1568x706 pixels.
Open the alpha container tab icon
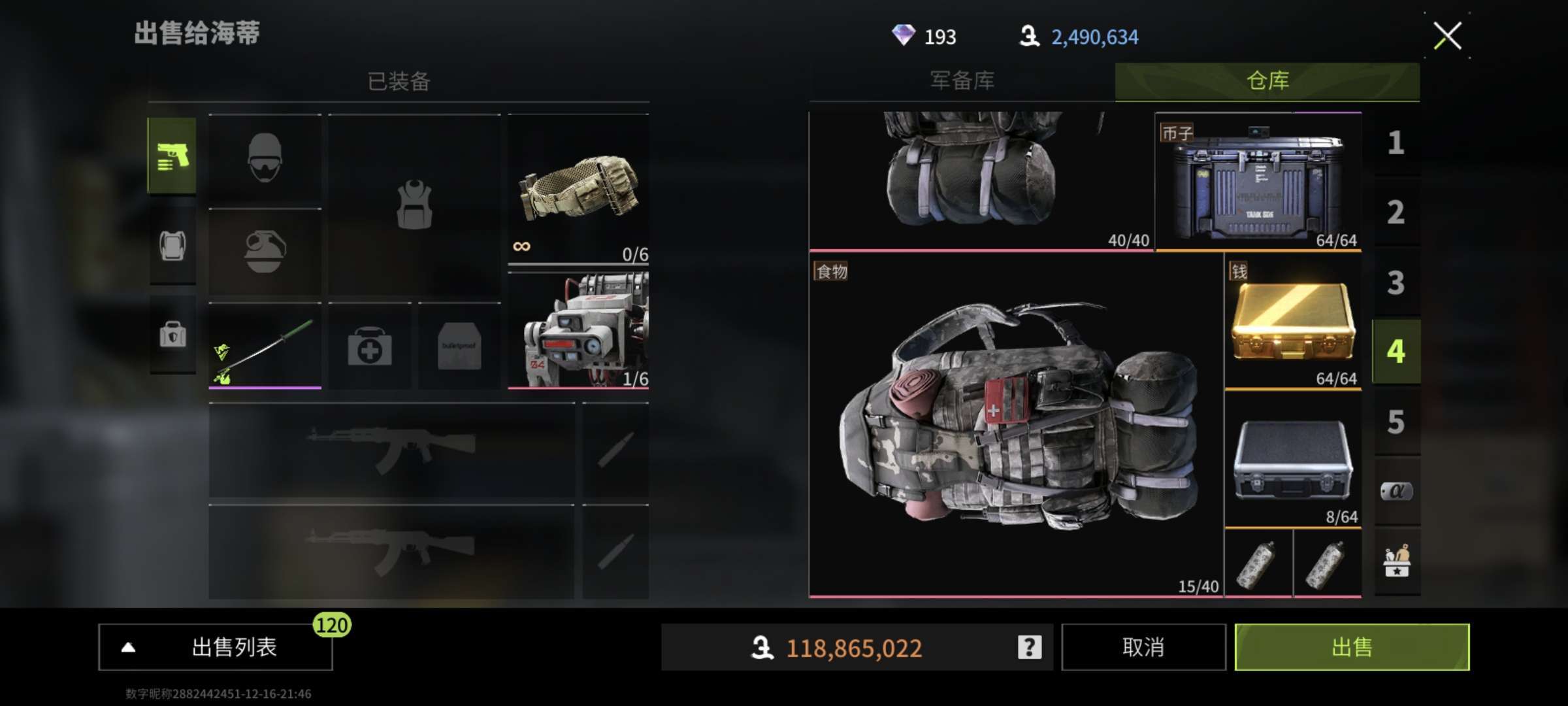pos(1397,491)
